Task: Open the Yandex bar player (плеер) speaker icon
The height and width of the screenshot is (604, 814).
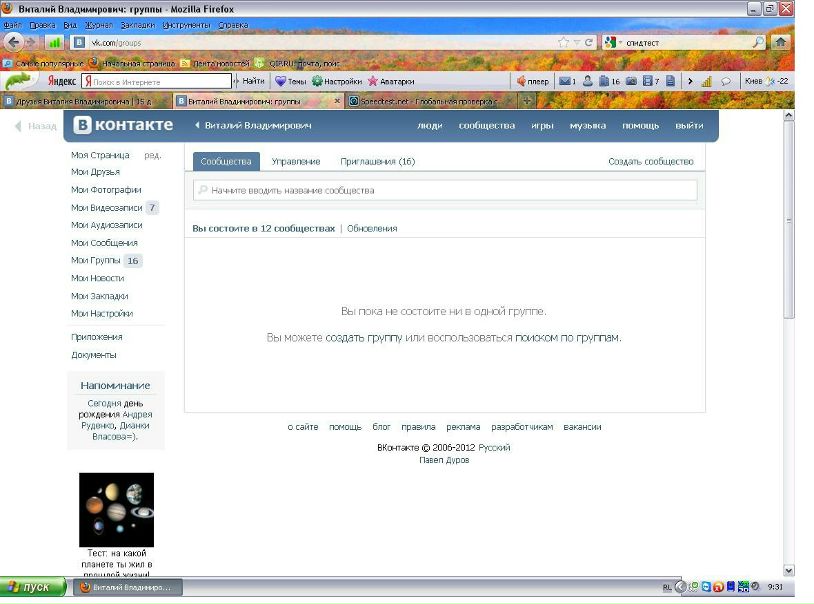Action: coord(521,81)
